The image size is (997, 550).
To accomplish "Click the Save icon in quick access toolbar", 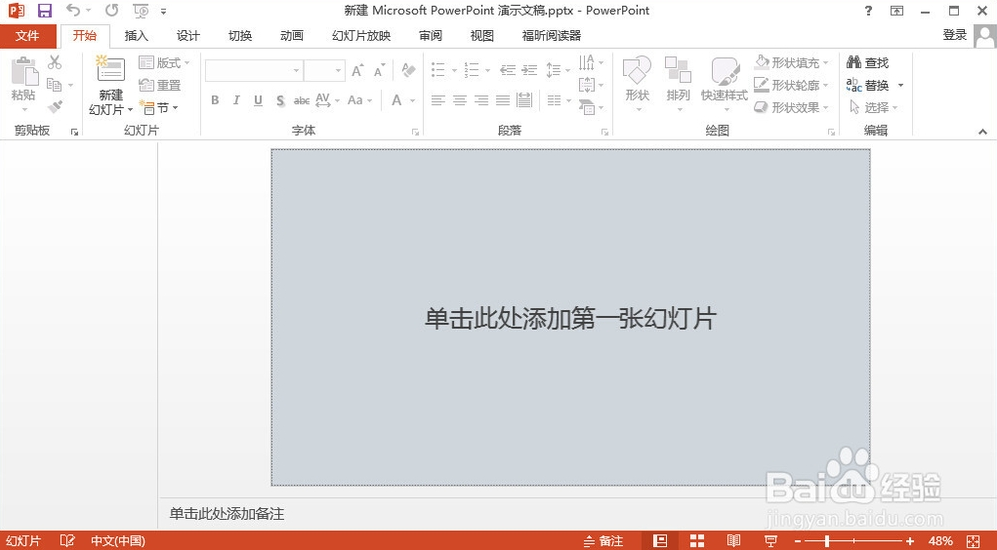I will tap(44, 11).
